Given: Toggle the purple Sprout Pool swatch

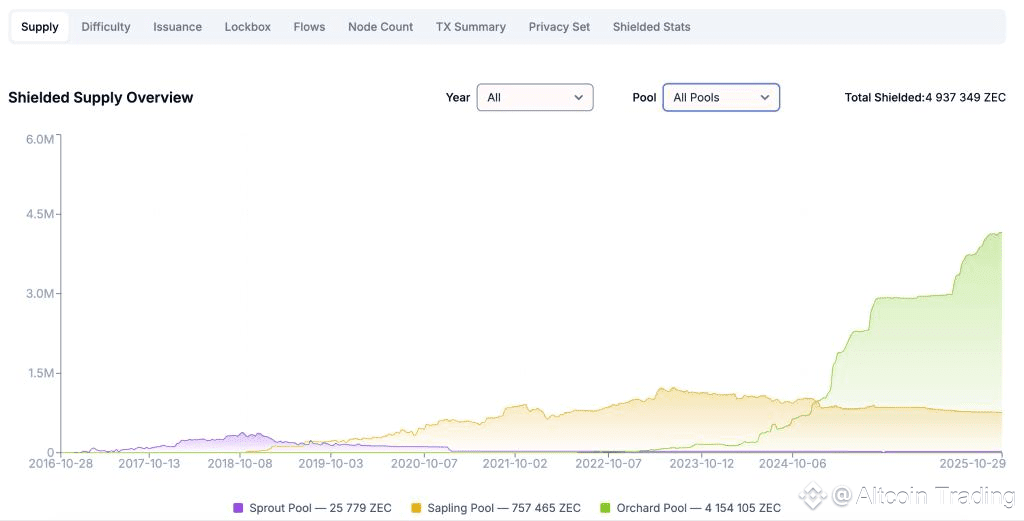Looking at the screenshot, I should 238,508.
